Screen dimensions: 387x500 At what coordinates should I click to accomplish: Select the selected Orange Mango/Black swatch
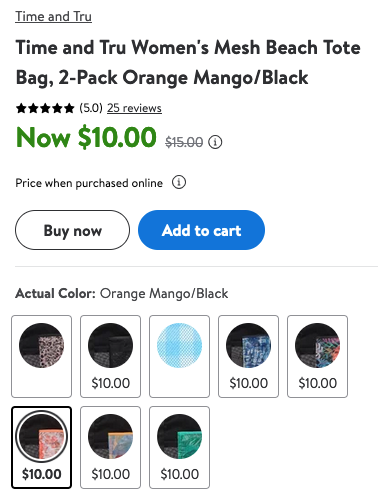41,447
